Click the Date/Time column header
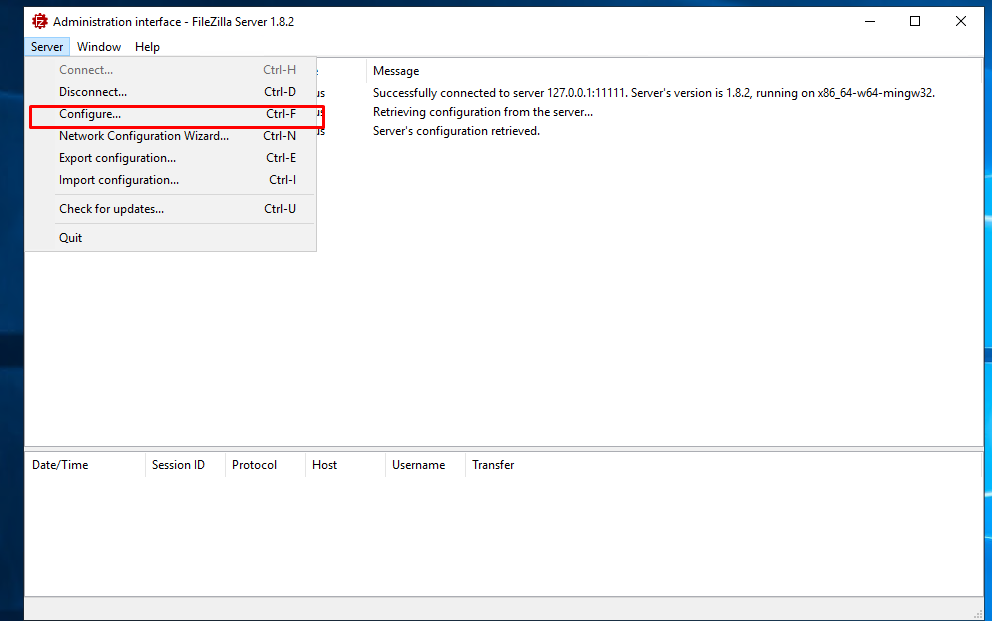This screenshot has width=992, height=621. [x=85, y=465]
